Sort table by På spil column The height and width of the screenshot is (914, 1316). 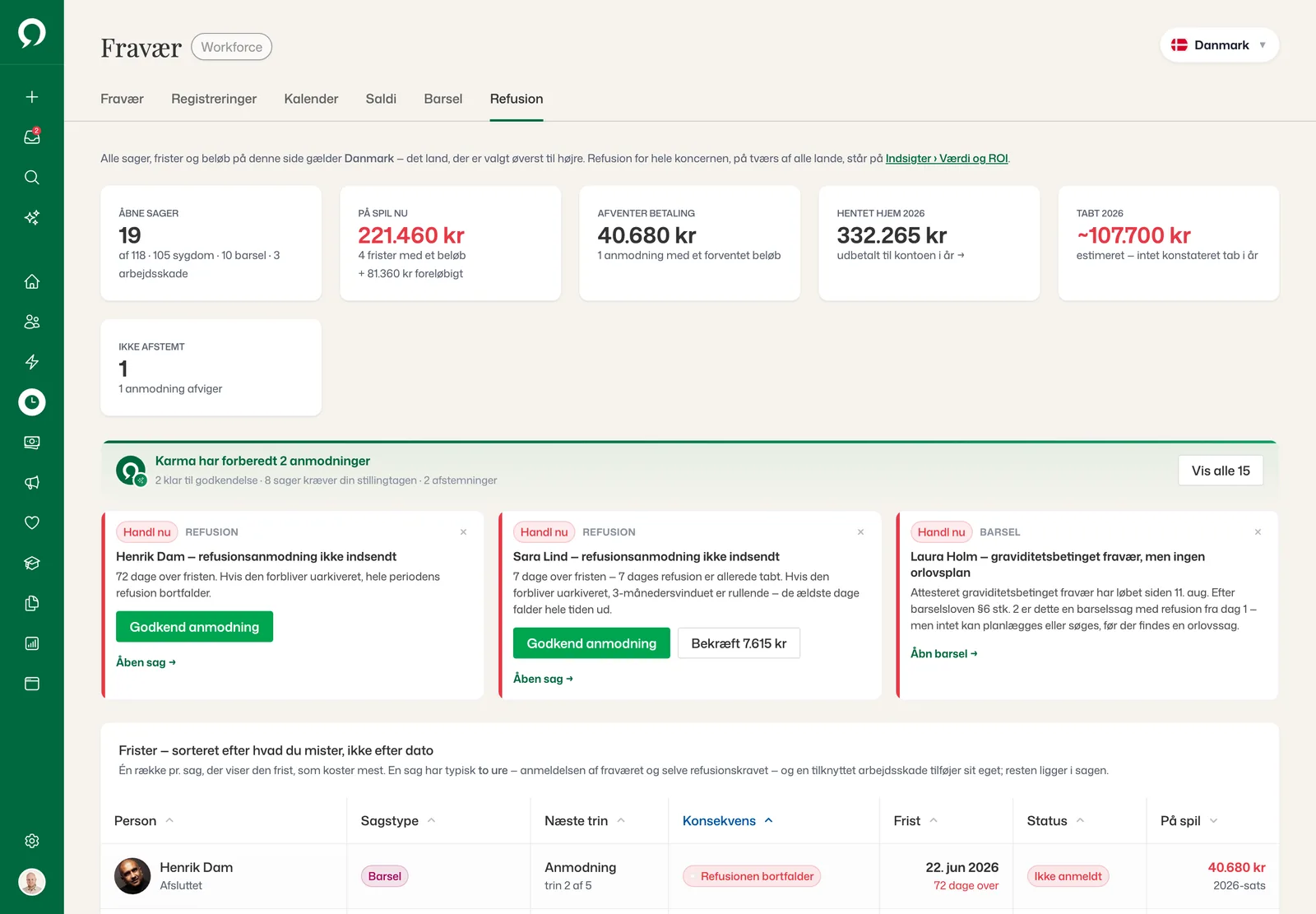coord(1189,821)
